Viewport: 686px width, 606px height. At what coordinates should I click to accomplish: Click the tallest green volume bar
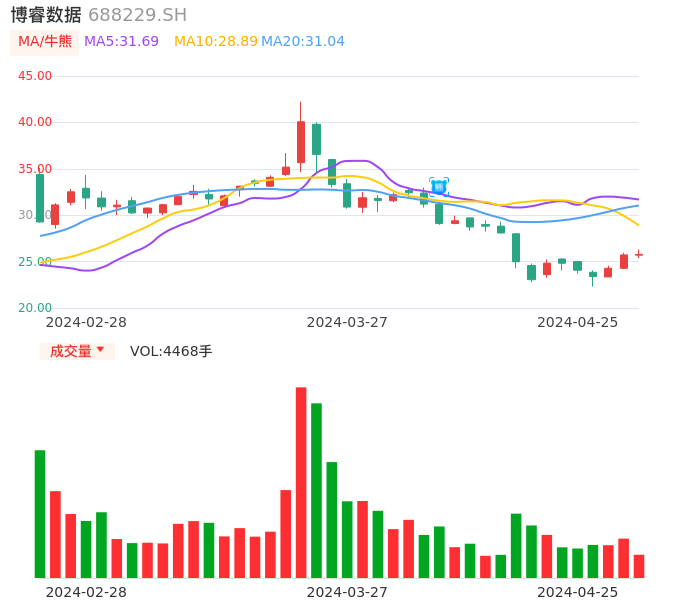tap(316, 490)
